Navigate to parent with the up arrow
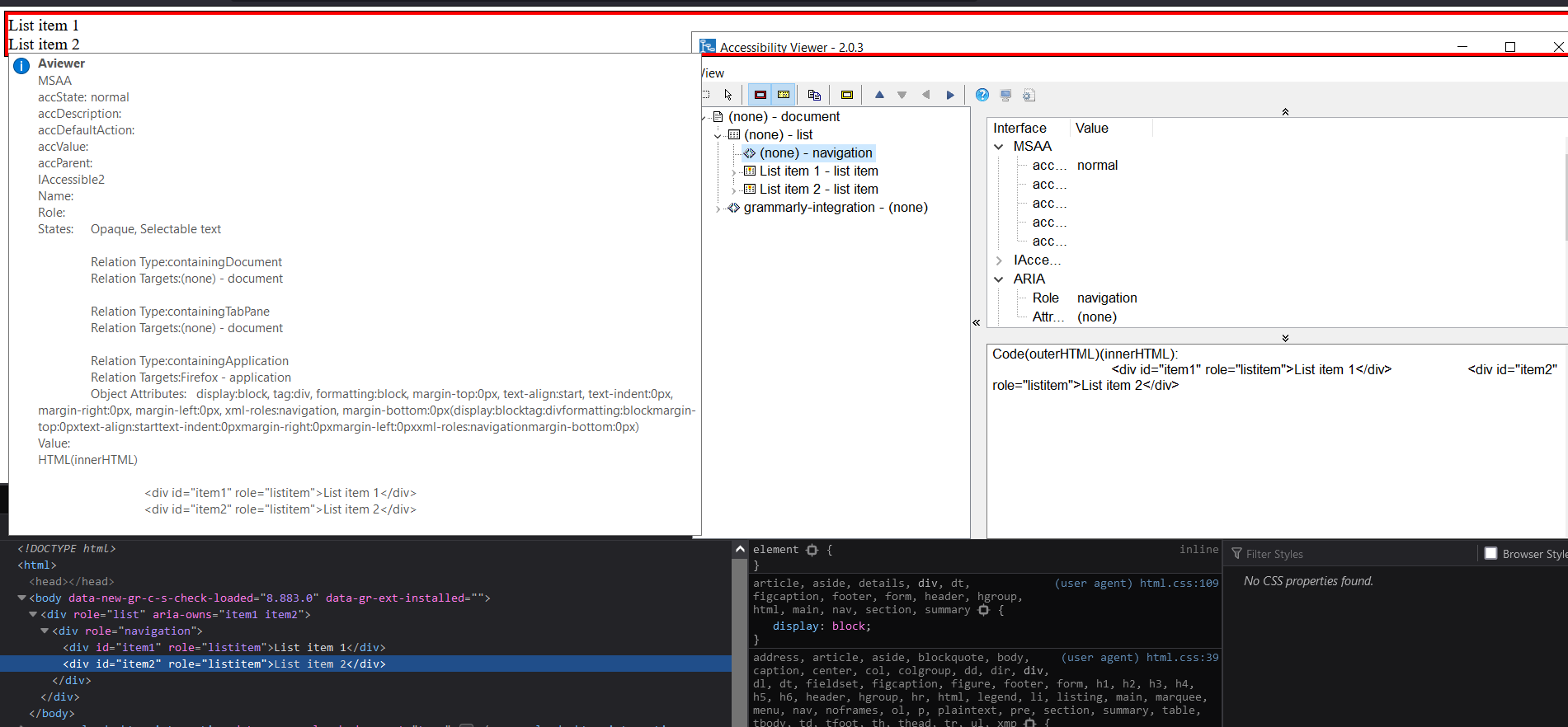This screenshot has width=1568, height=727. tap(879, 95)
